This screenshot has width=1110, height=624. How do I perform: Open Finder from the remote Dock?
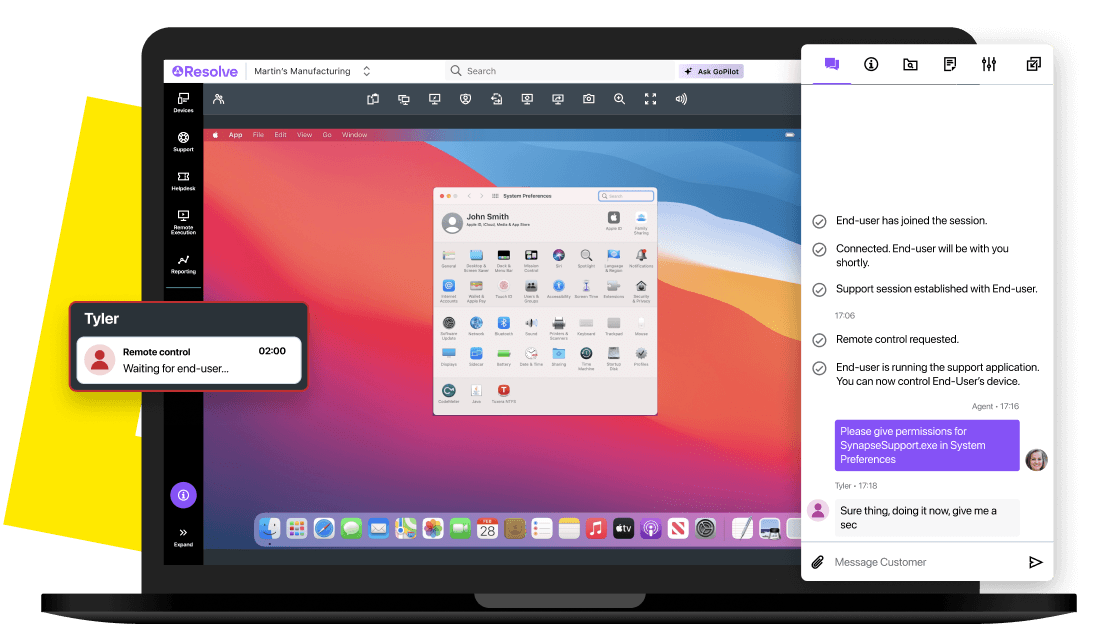click(x=270, y=528)
